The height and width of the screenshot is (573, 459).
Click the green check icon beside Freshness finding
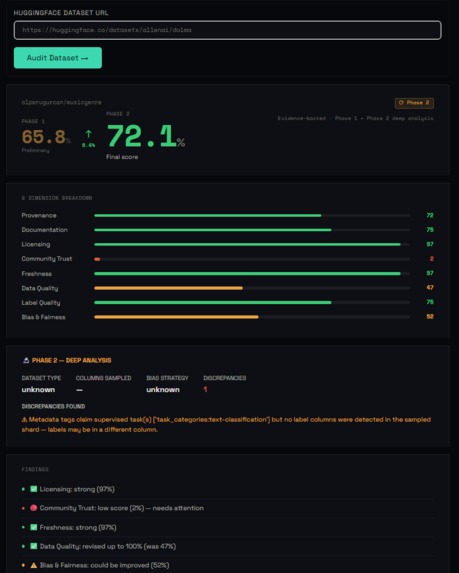tap(34, 527)
